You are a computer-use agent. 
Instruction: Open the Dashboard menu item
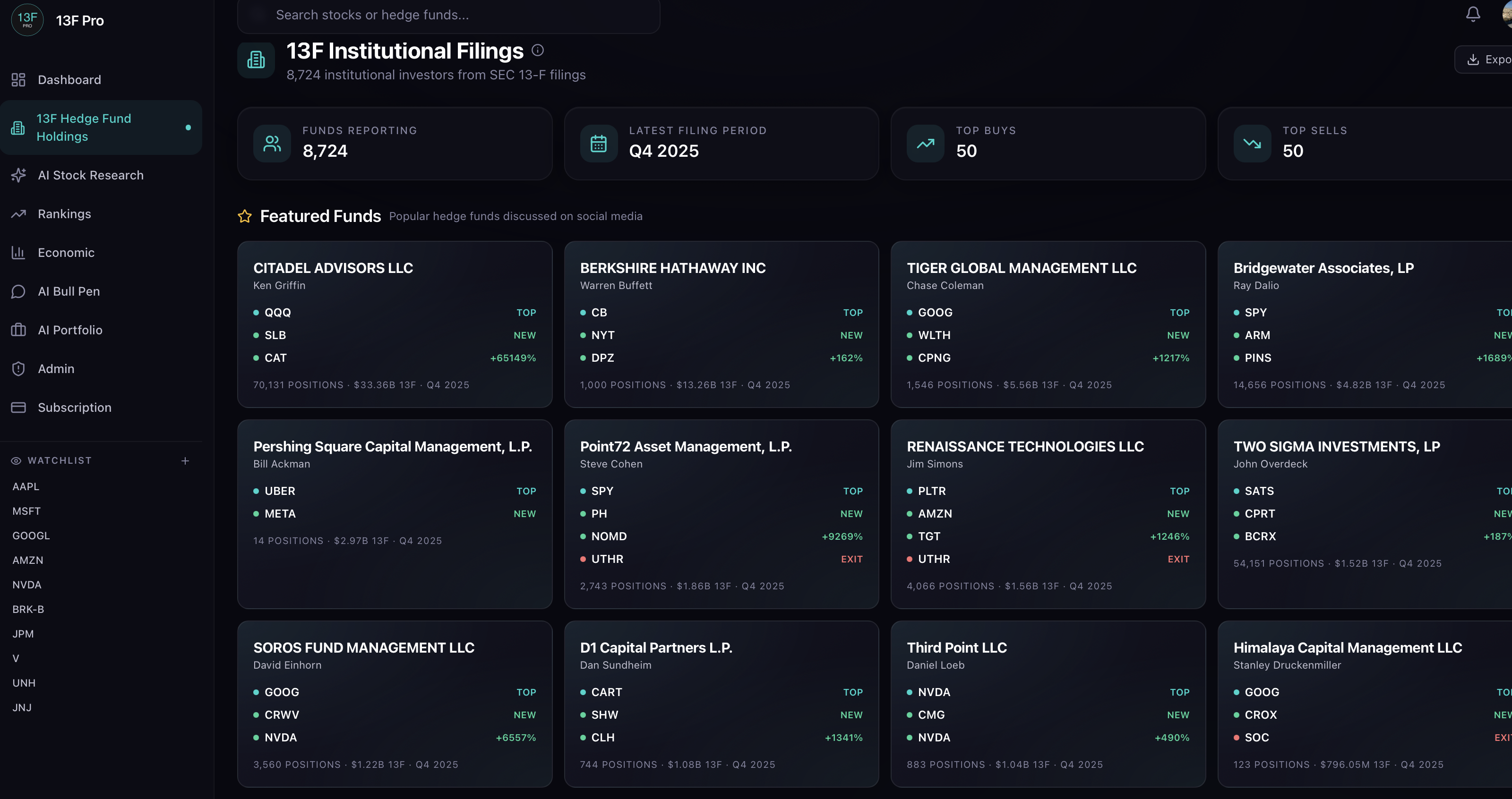click(101, 80)
